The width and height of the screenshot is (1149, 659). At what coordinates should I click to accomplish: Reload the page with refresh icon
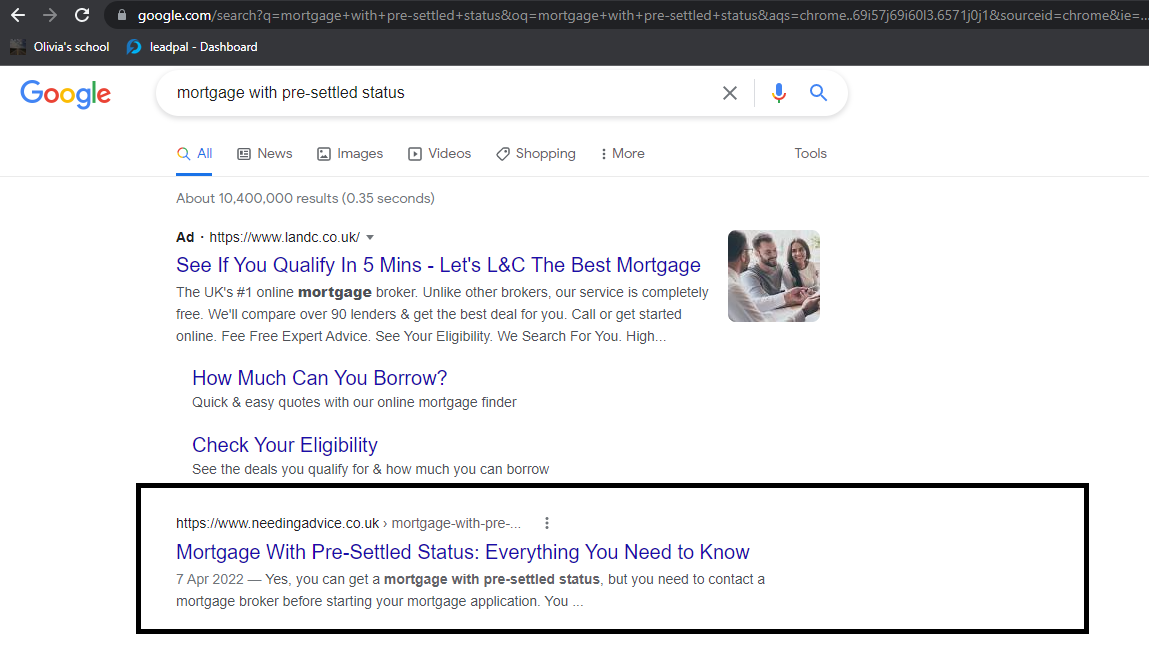point(82,15)
